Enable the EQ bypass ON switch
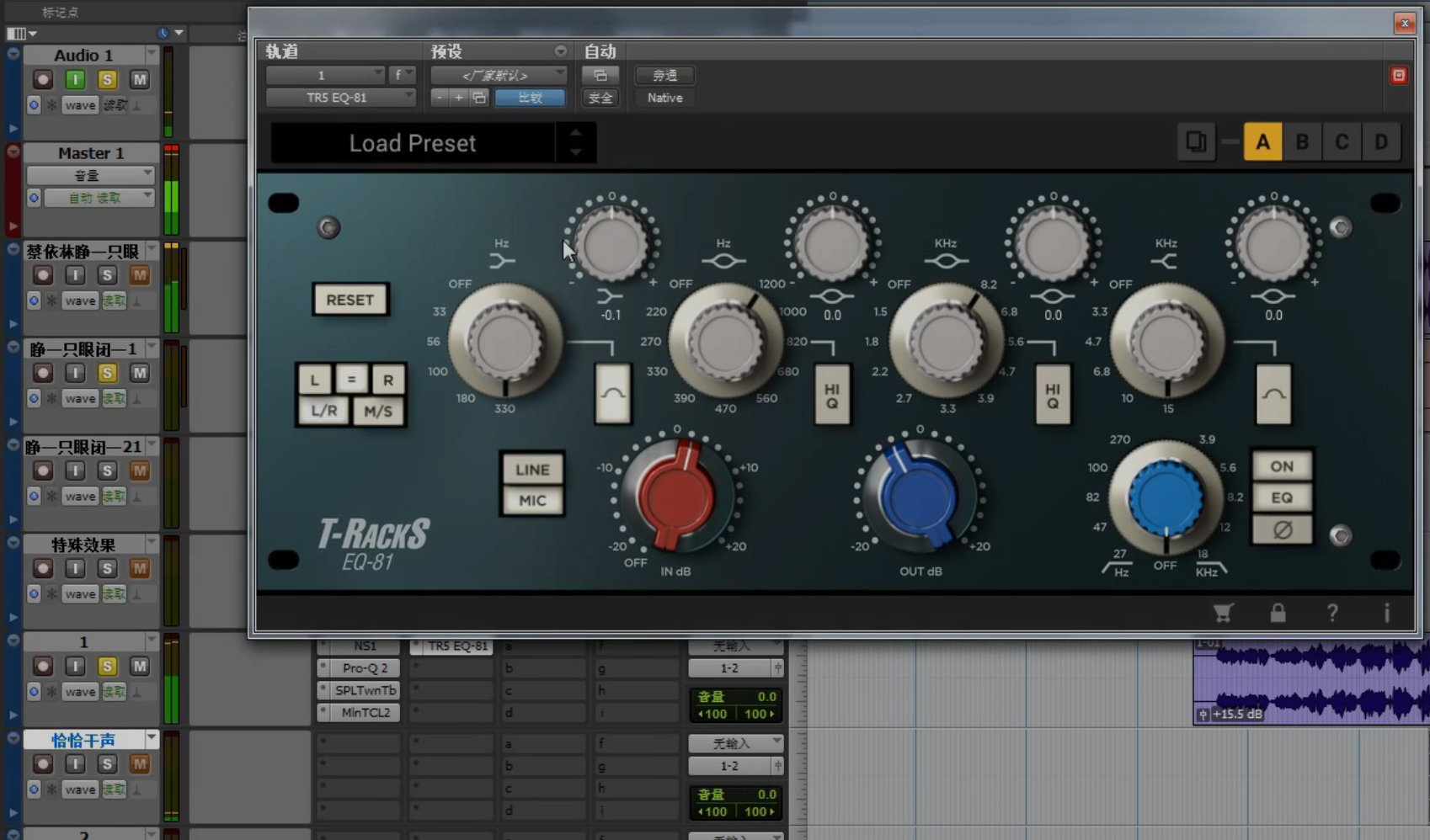The height and width of the screenshot is (840, 1430). (x=1281, y=465)
